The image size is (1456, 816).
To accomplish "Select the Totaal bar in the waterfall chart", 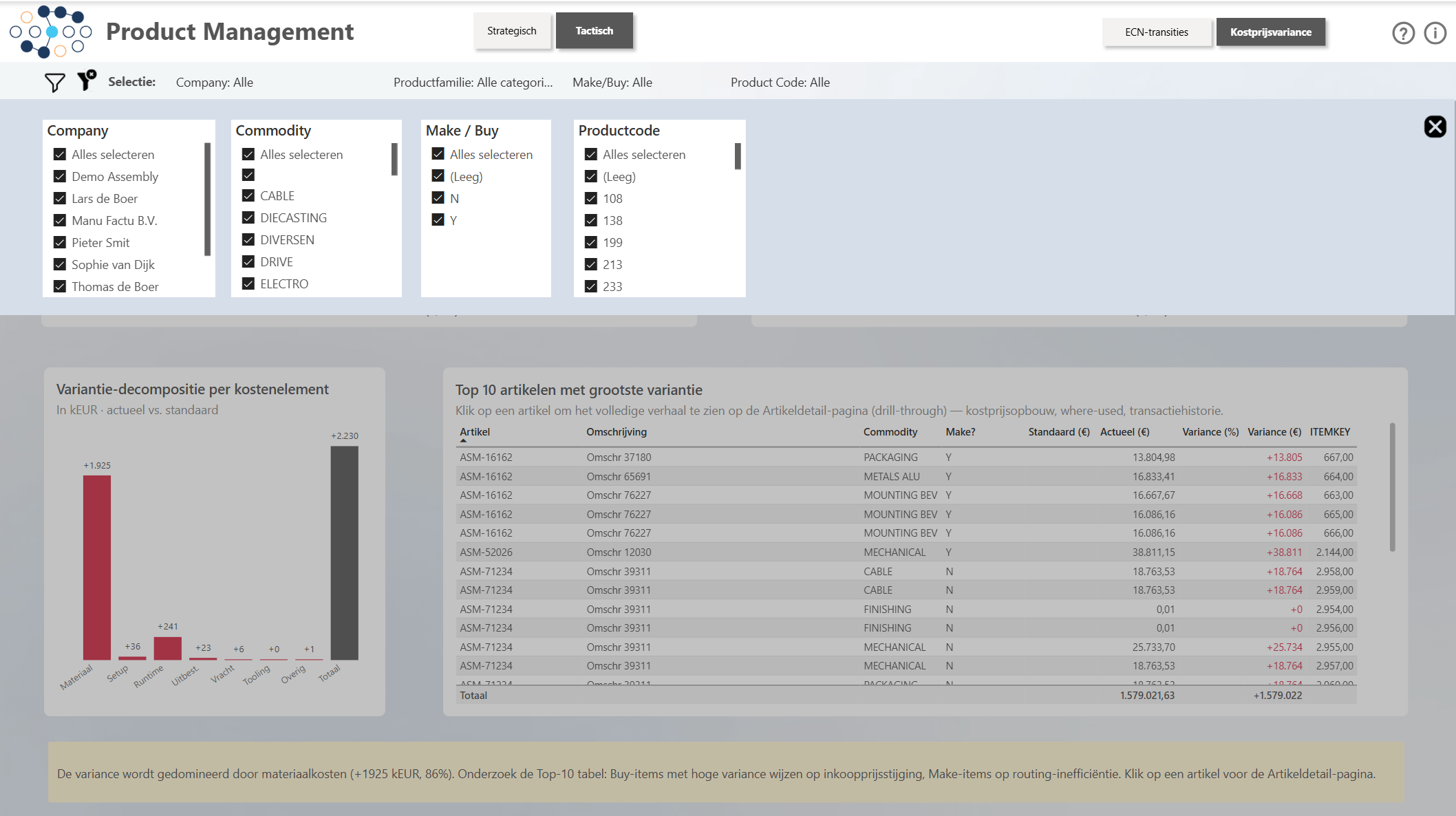I will click(344, 553).
